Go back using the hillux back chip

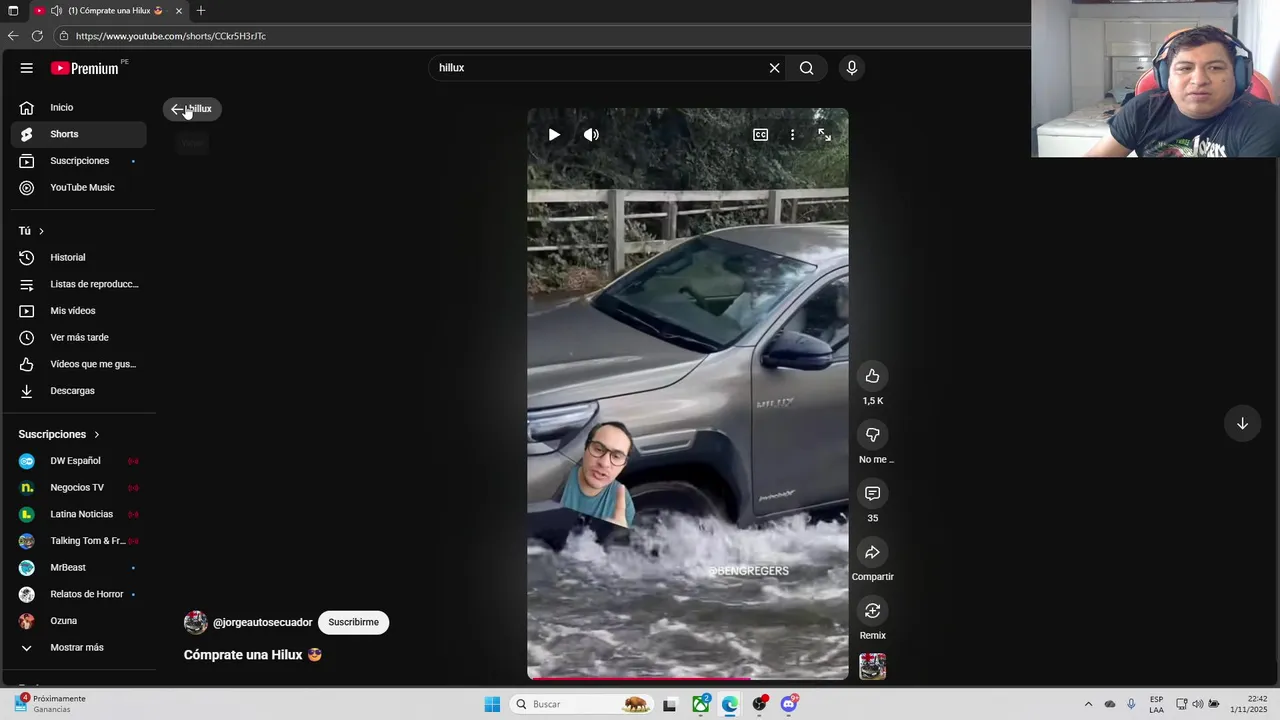tap(192, 109)
